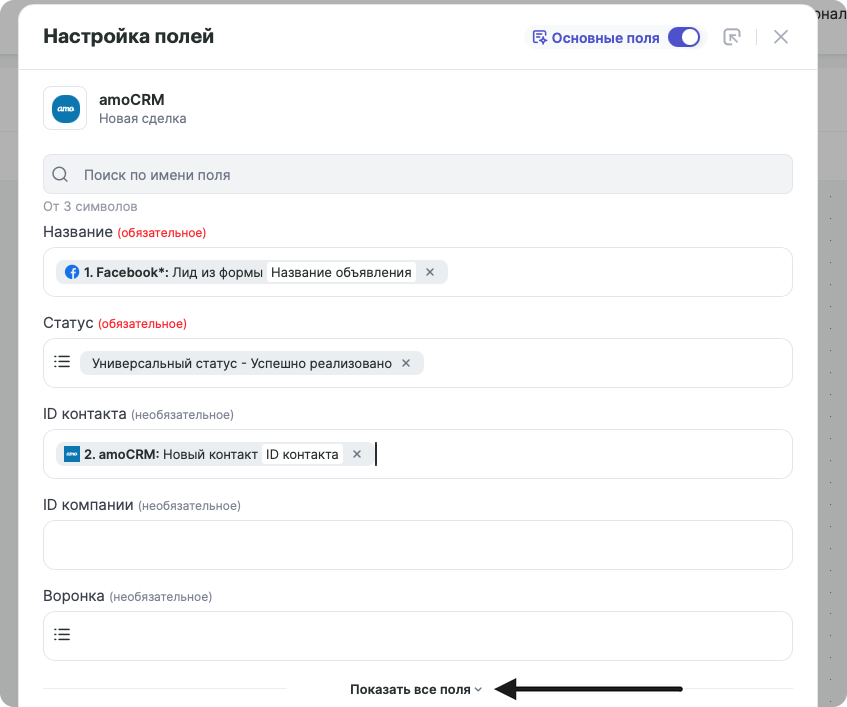Click the Воронка field label

(73, 596)
